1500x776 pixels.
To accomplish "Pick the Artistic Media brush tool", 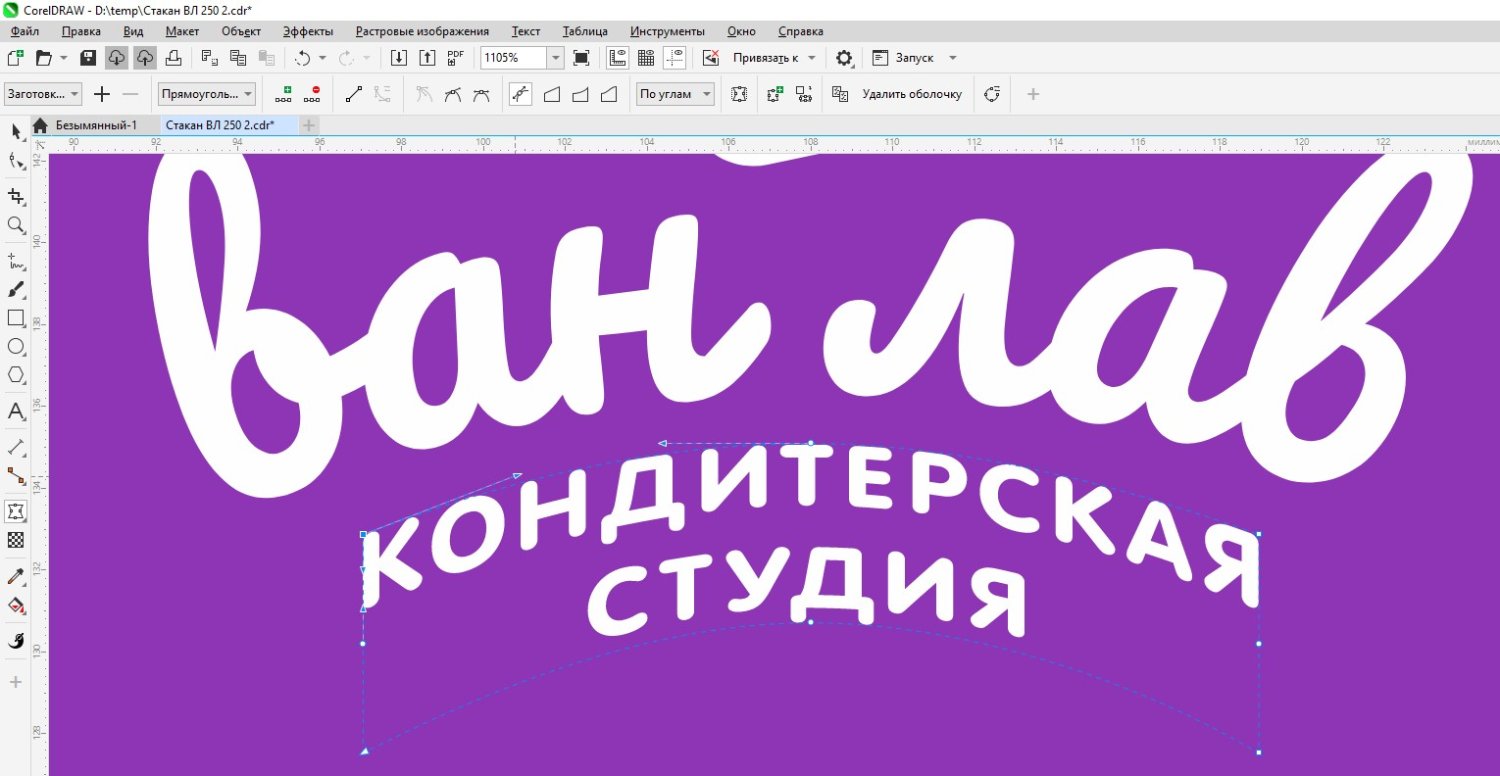I will [16, 290].
